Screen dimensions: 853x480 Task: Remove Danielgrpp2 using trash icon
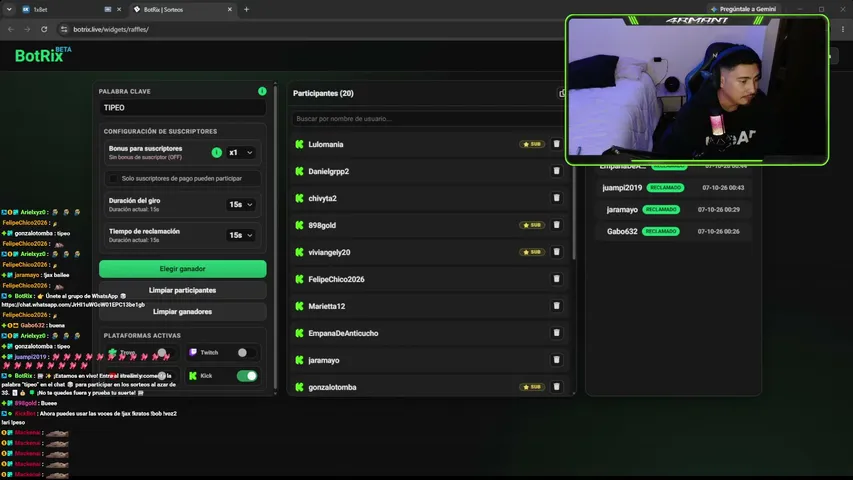tap(556, 171)
